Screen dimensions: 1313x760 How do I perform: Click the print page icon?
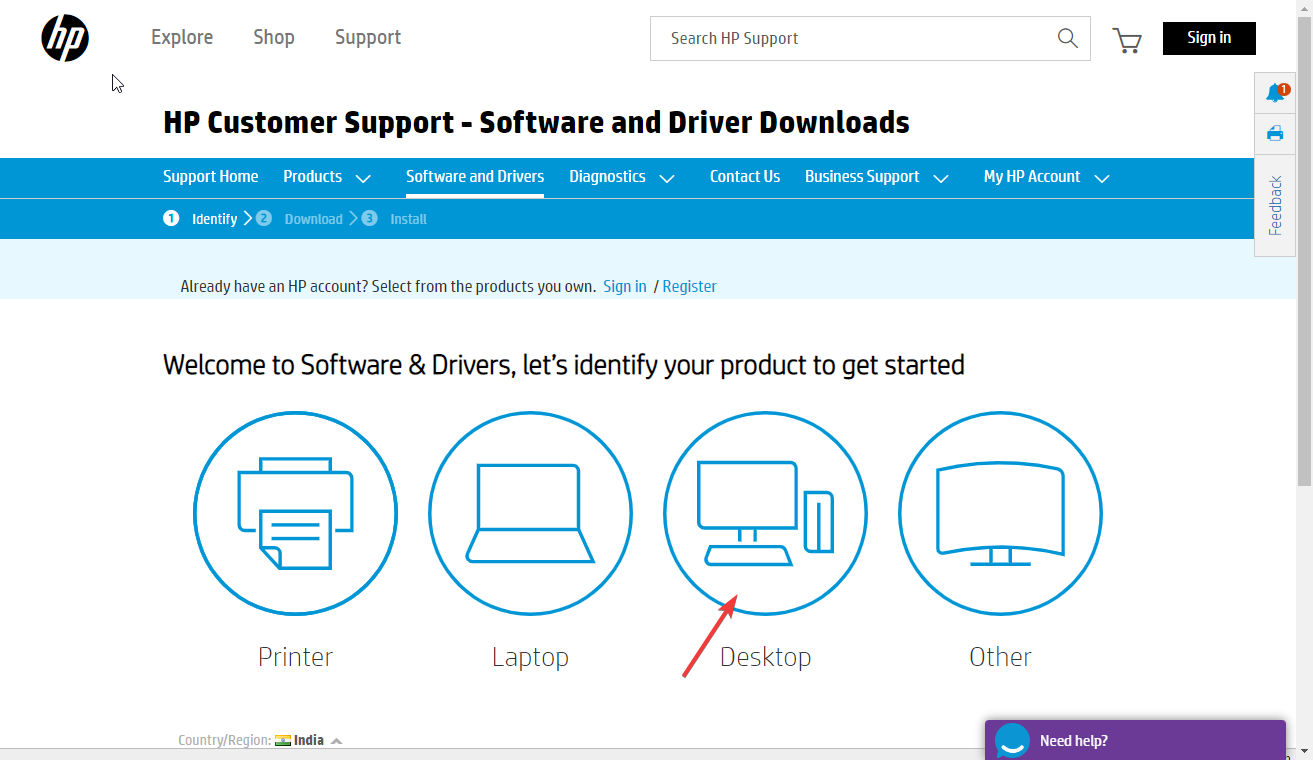pyautogui.click(x=1275, y=133)
